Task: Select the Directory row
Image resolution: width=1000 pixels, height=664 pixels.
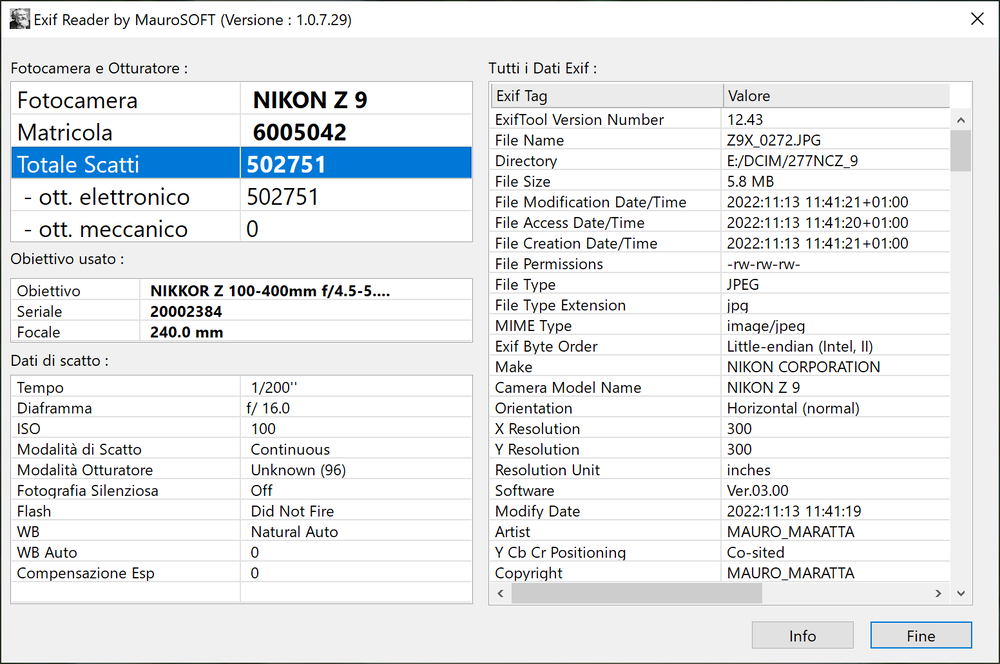Action: (x=720, y=161)
